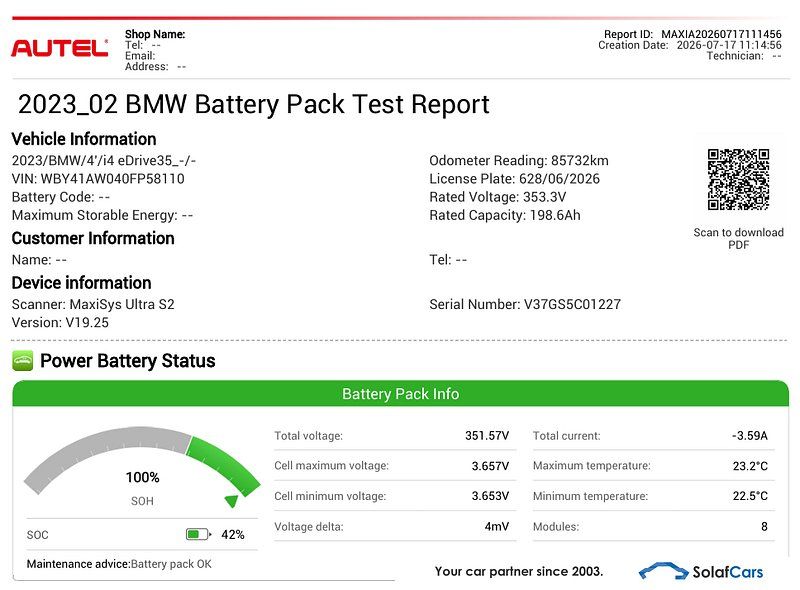Click the 100% SOH reading
This screenshot has height=590, width=800.
pos(142,477)
